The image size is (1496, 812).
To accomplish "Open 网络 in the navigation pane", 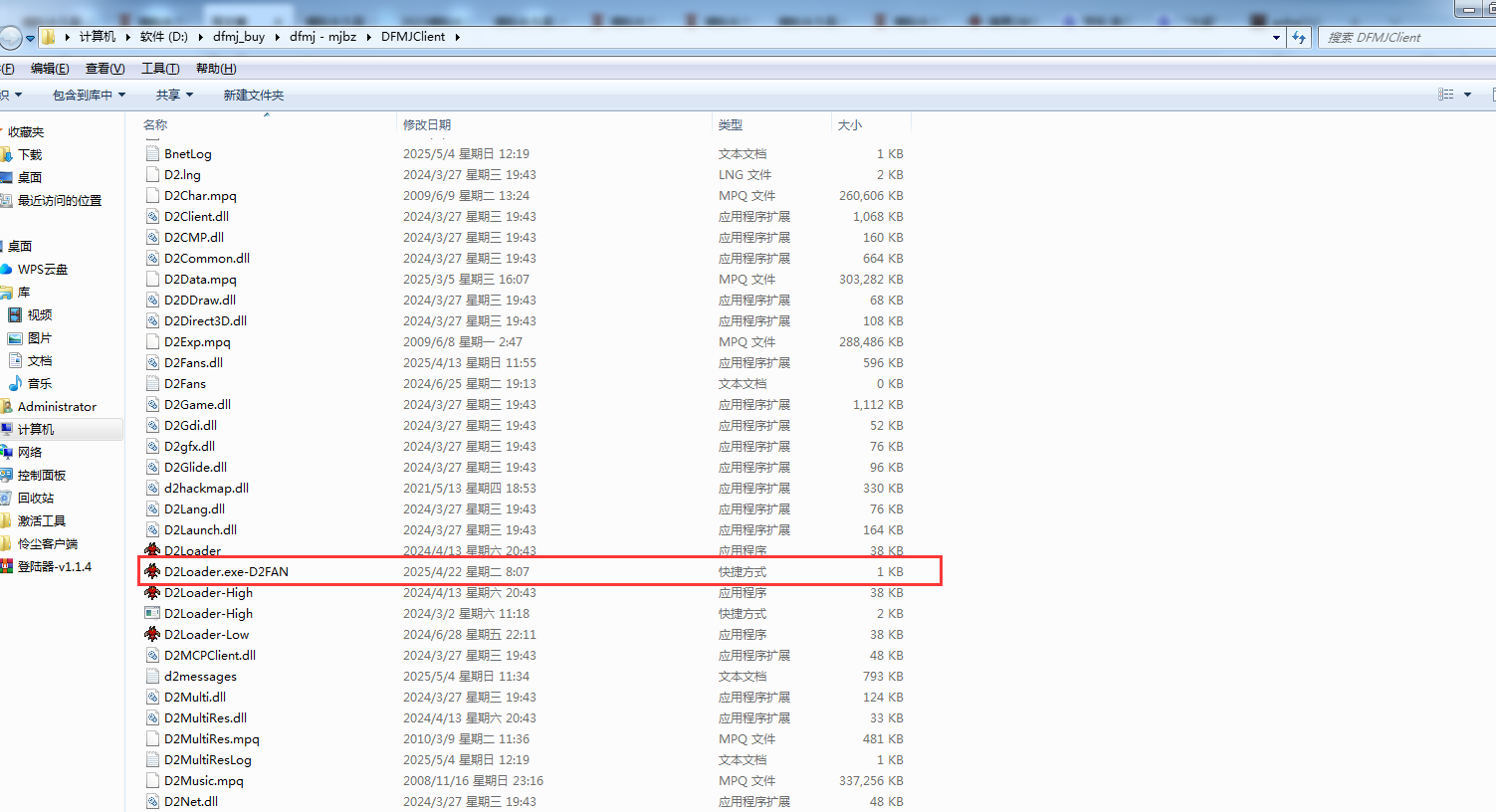I will tap(30, 453).
